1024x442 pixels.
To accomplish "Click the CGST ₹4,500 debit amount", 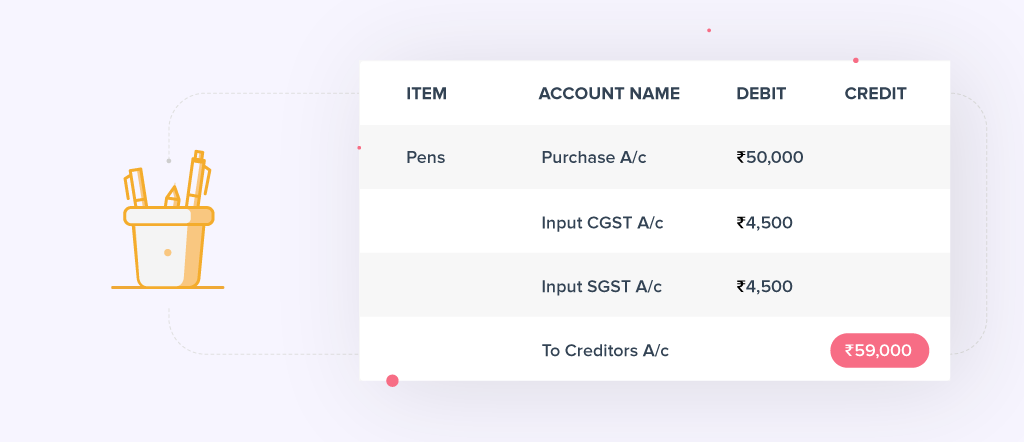I will pos(765,222).
